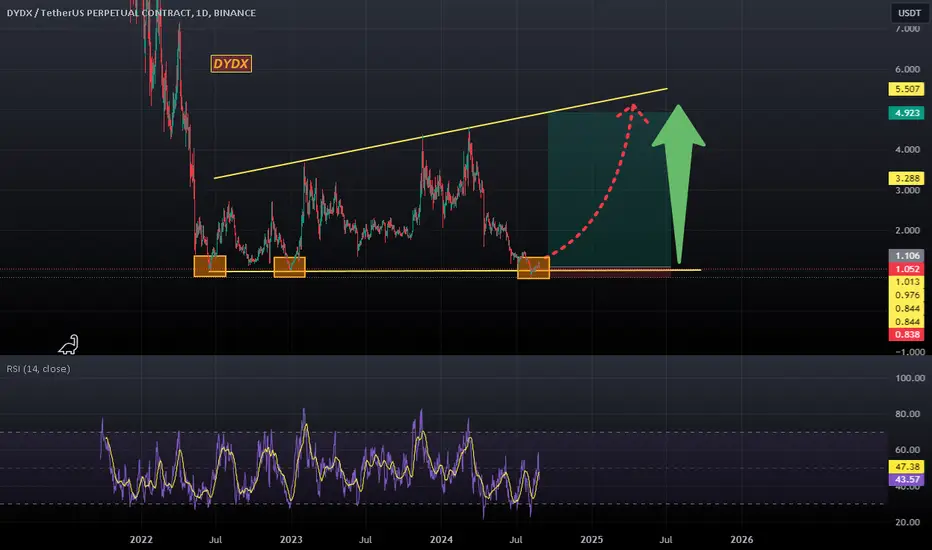Click the 0.838 red price label
The image size is (932, 550).
point(906,334)
